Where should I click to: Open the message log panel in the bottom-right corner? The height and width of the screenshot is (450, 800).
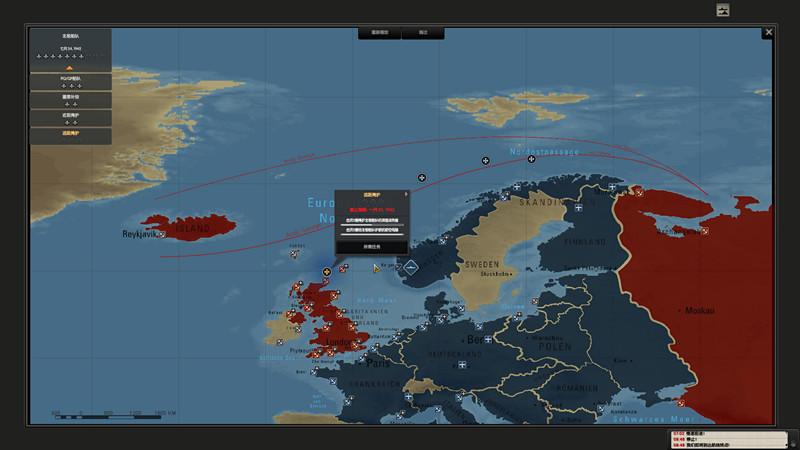pos(729,440)
